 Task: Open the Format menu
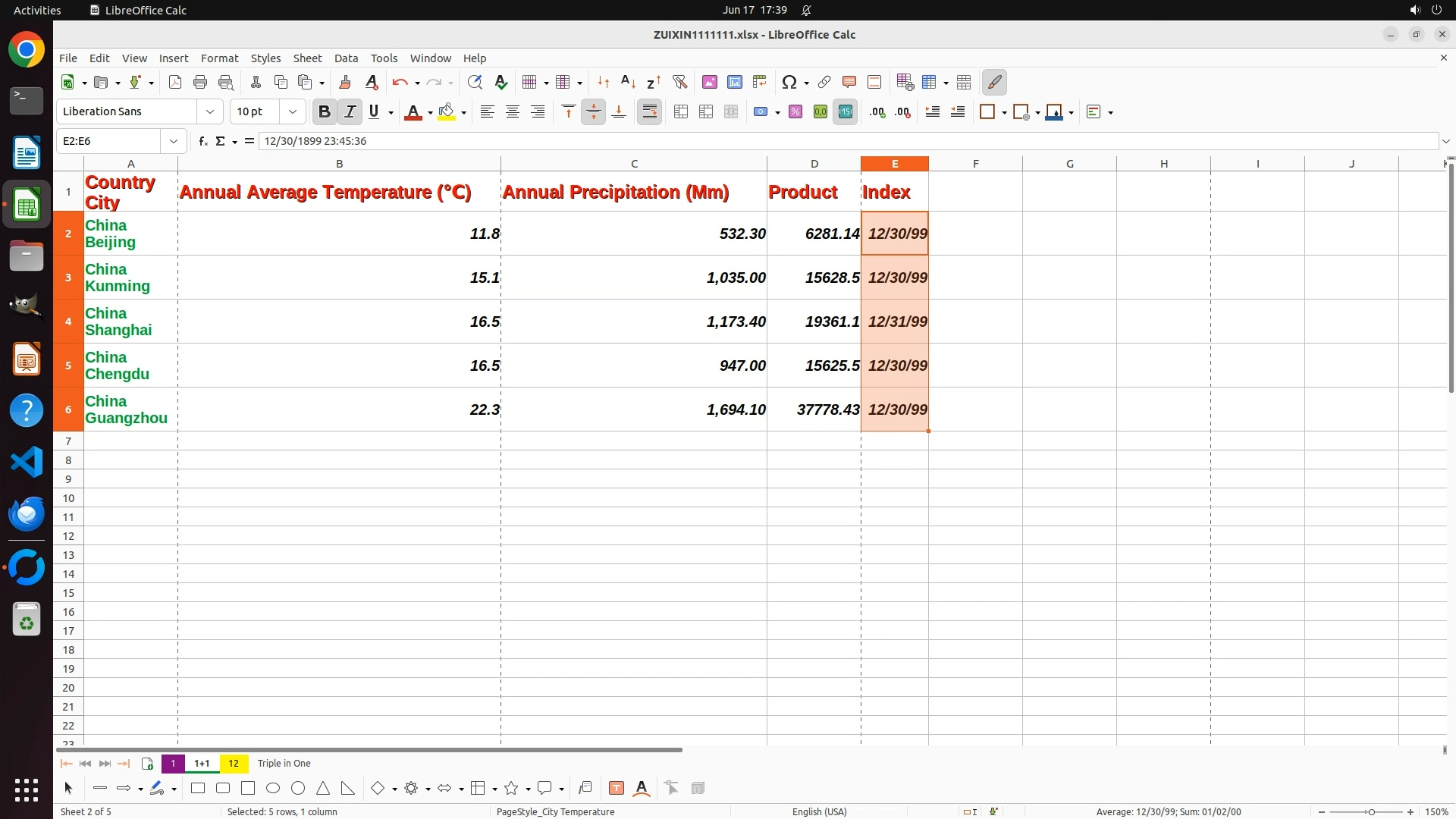(x=219, y=58)
